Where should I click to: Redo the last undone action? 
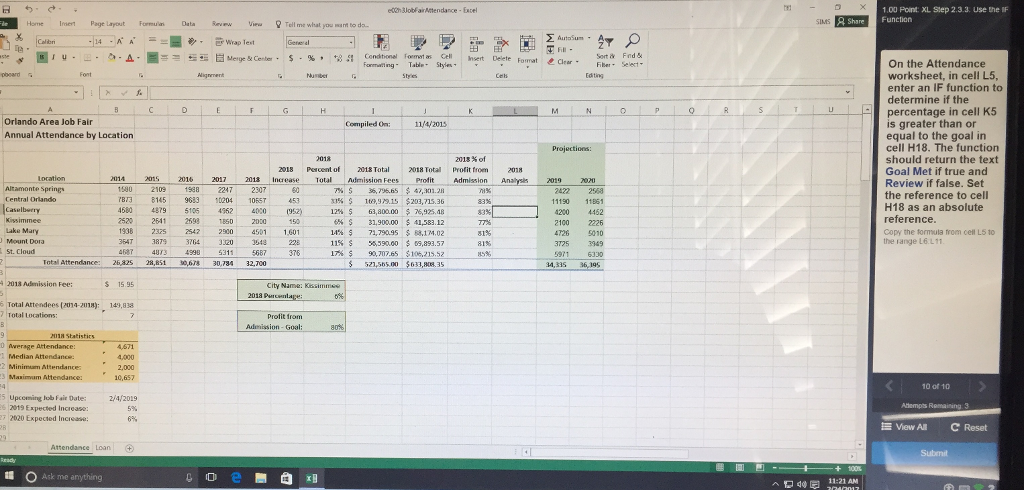50,10
